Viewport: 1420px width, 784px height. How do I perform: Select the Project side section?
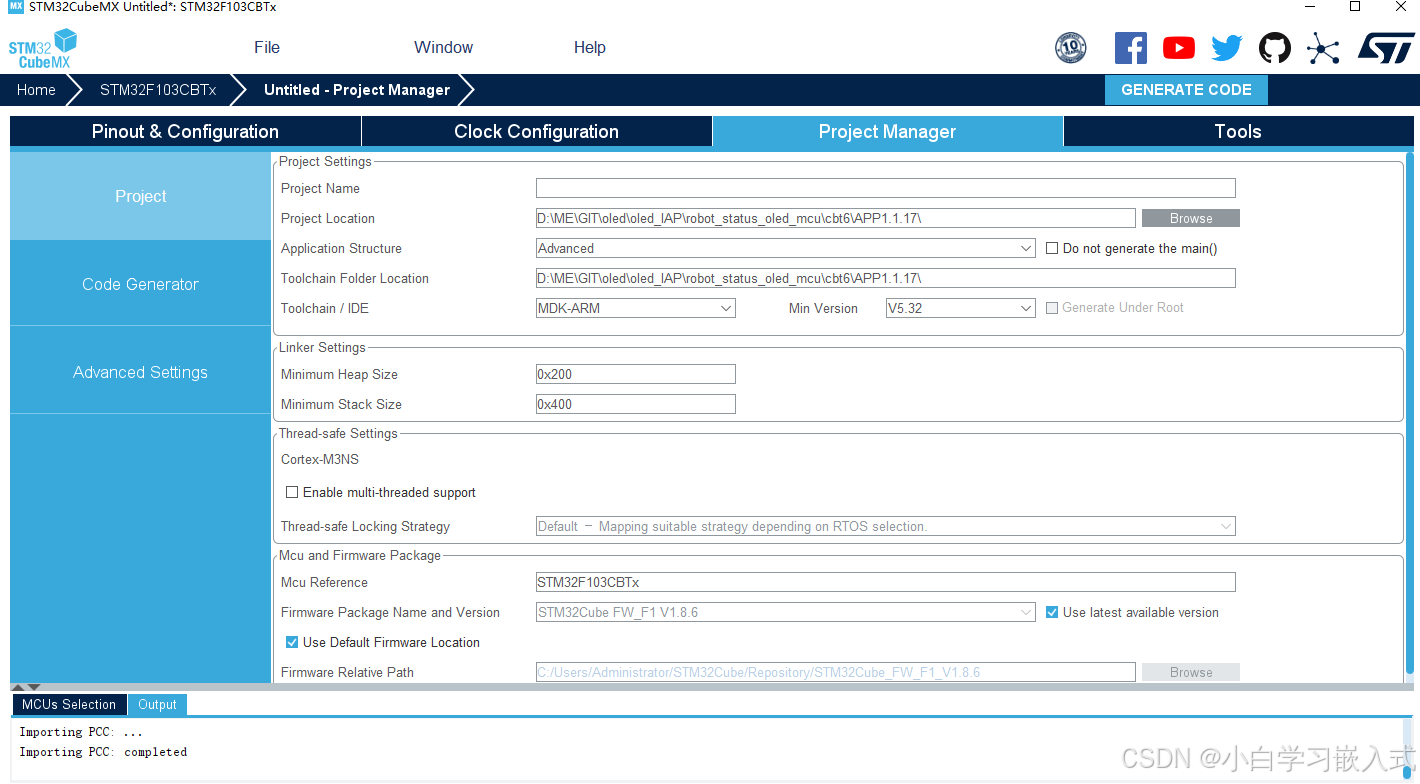point(141,196)
